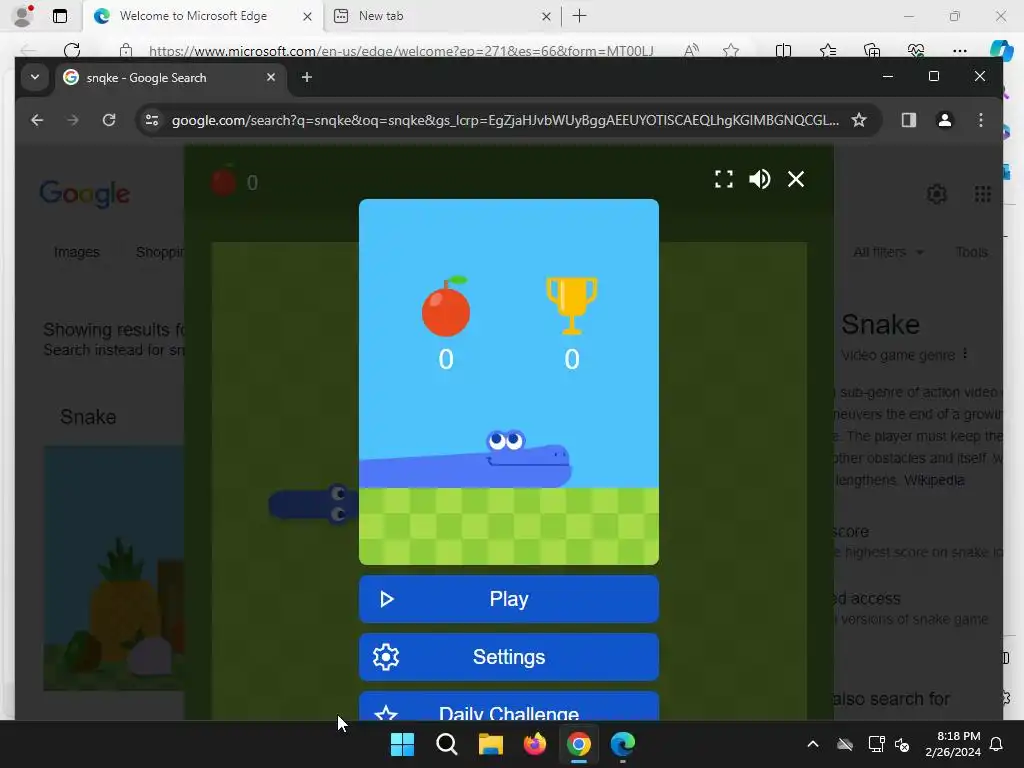
Task: Open the snake game Settings
Action: pos(509,656)
